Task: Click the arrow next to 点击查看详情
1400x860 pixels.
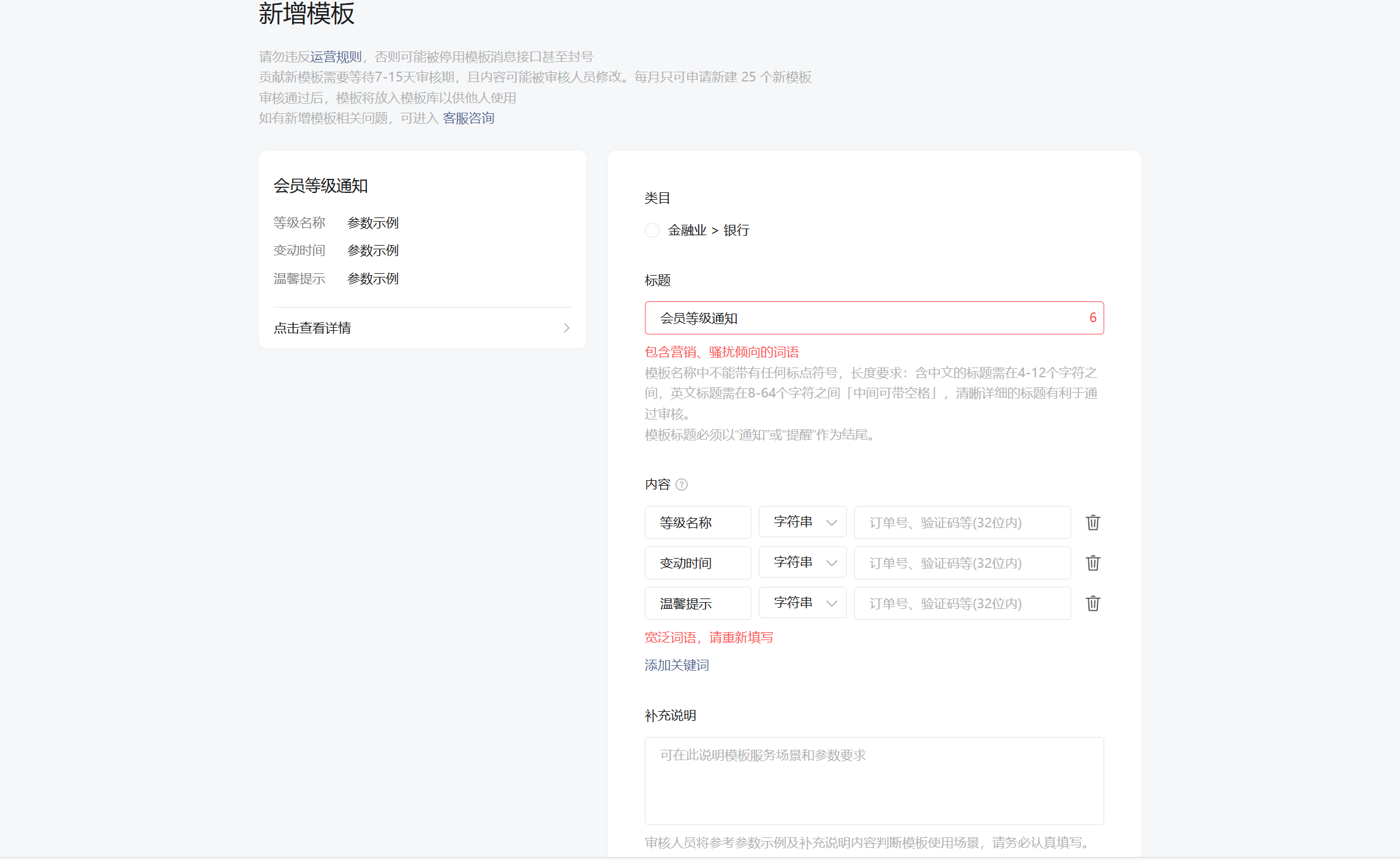Action: (x=566, y=328)
